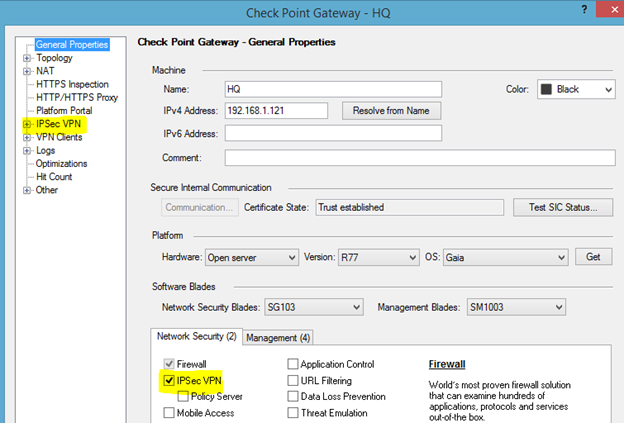Enable Threat Emulation blade
The height and width of the screenshot is (423, 624).
click(293, 413)
